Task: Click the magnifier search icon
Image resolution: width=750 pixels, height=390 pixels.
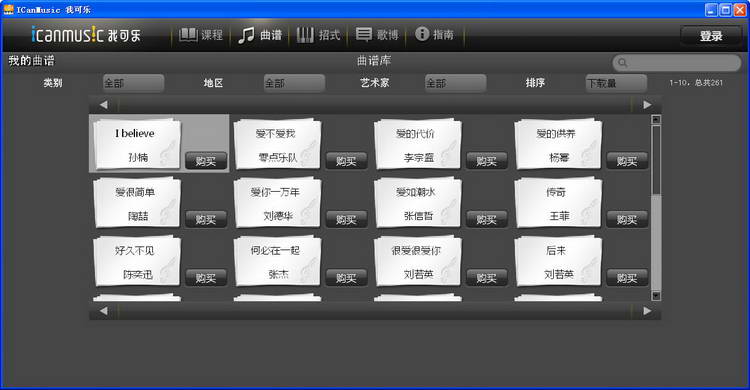Action: [622, 62]
